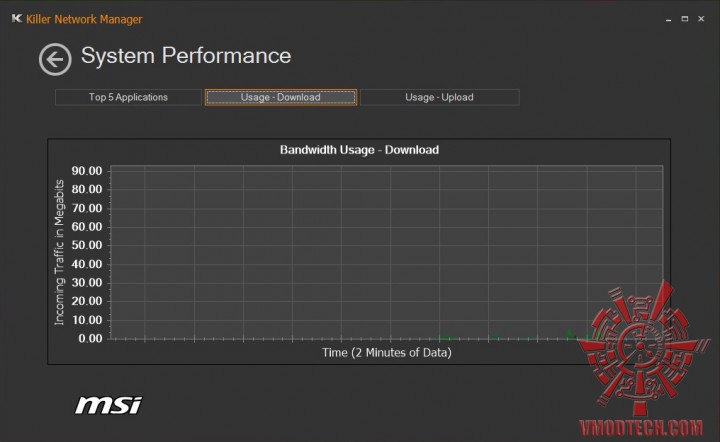Click the 0.00 value on the y-axis
Image resolution: width=720 pixels, height=442 pixels.
(x=90, y=339)
